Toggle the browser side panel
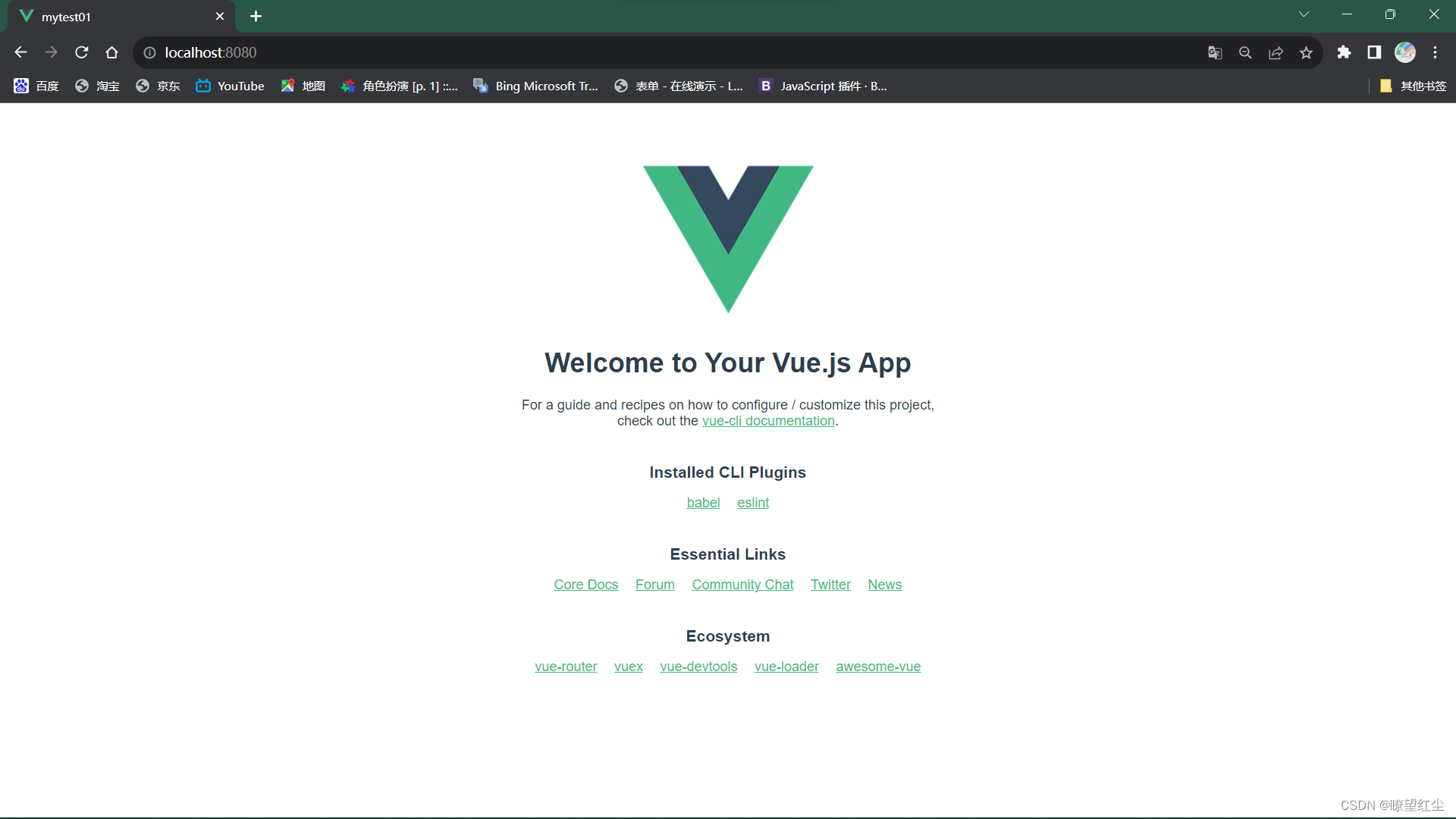 [1374, 52]
